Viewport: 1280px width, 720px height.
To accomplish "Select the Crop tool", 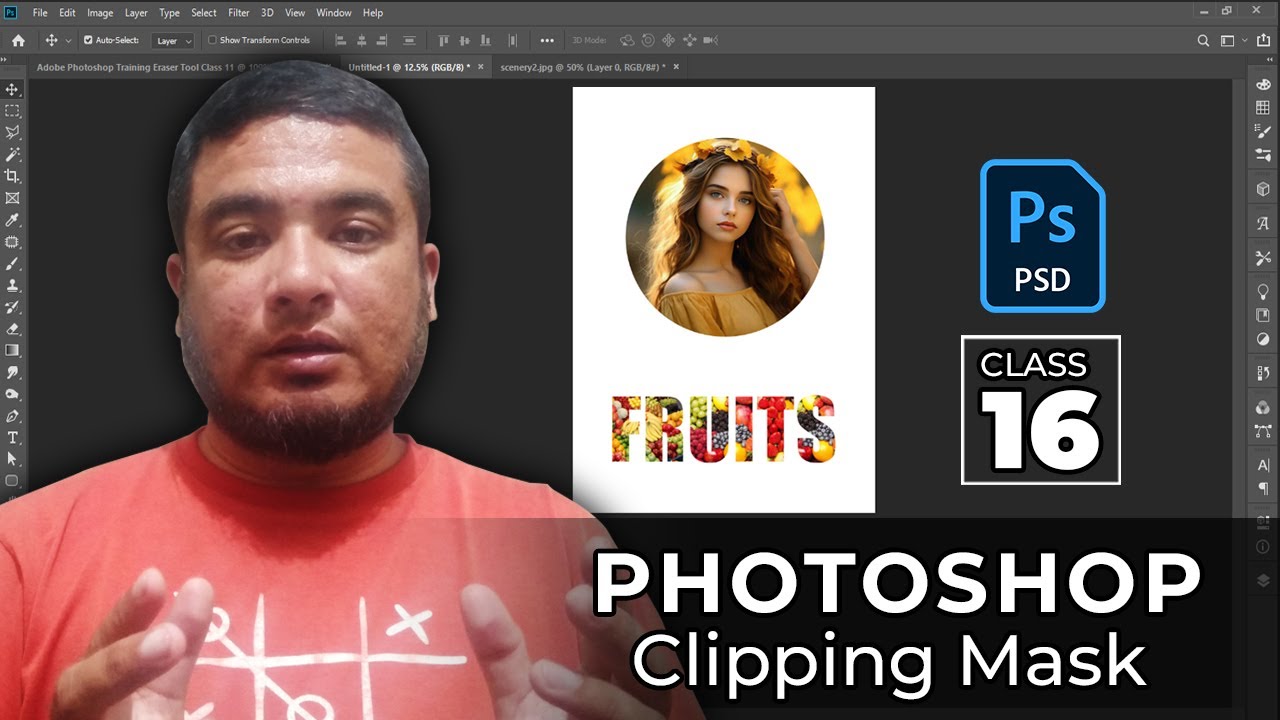I will (13, 176).
